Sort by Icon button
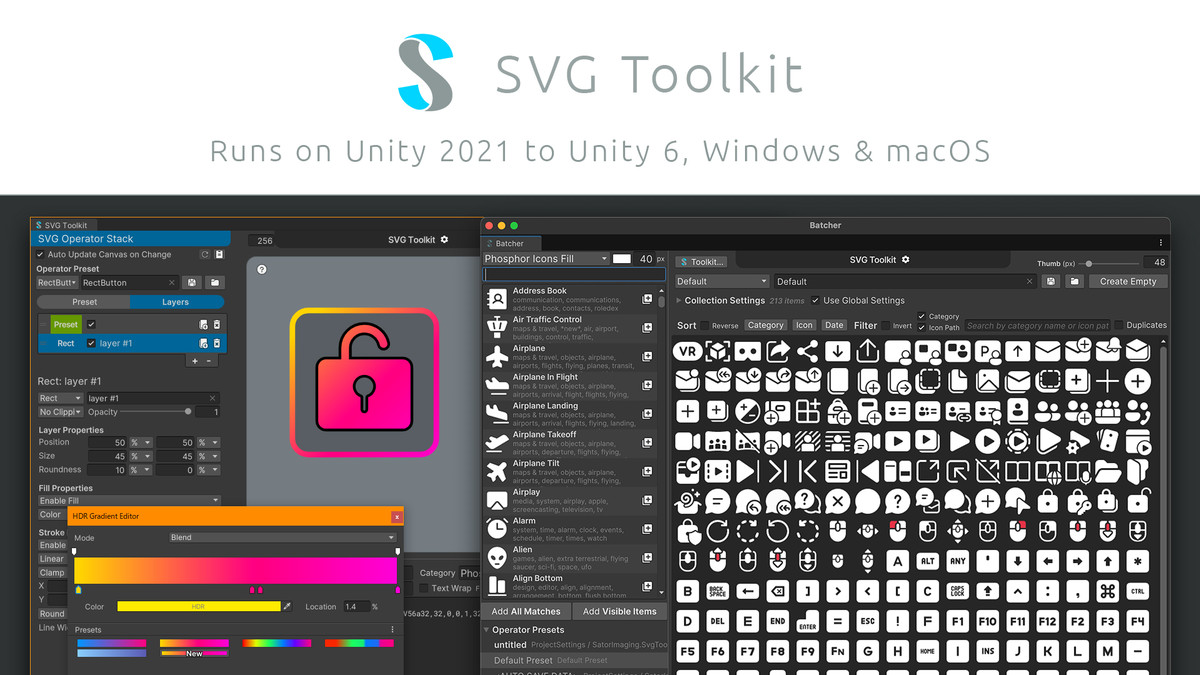The image size is (1200, 675). tap(804, 325)
